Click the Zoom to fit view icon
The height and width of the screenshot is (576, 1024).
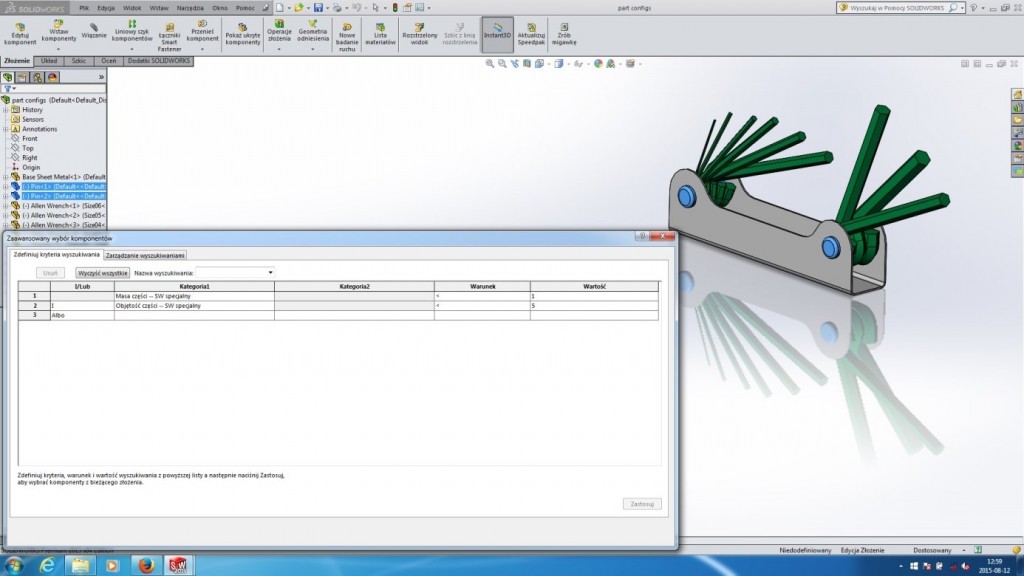(x=490, y=63)
